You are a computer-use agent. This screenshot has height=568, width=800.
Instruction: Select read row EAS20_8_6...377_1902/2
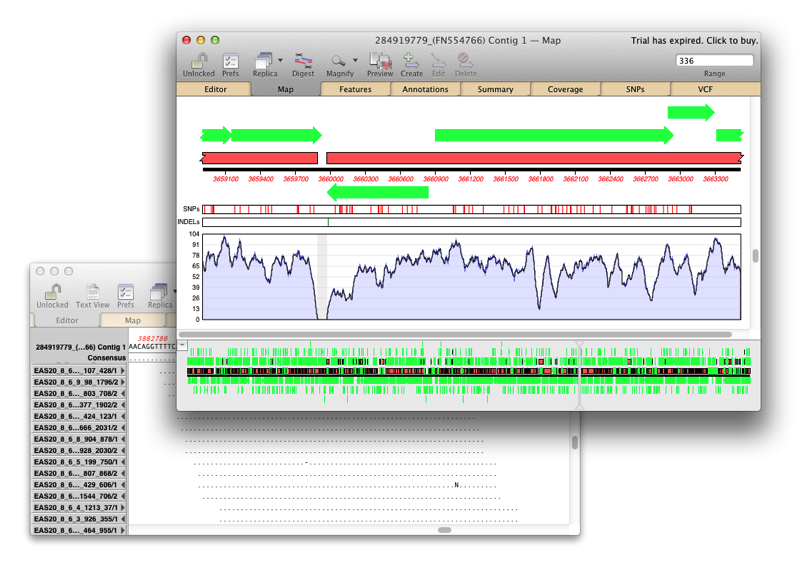tap(79, 405)
